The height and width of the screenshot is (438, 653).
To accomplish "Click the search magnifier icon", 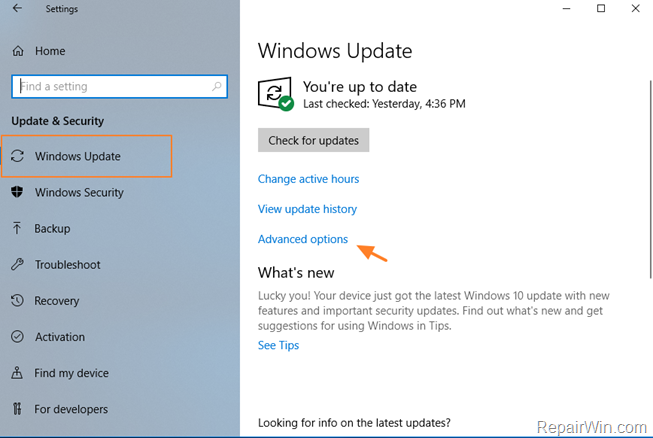I will pyautogui.click(x=217, y=86).
